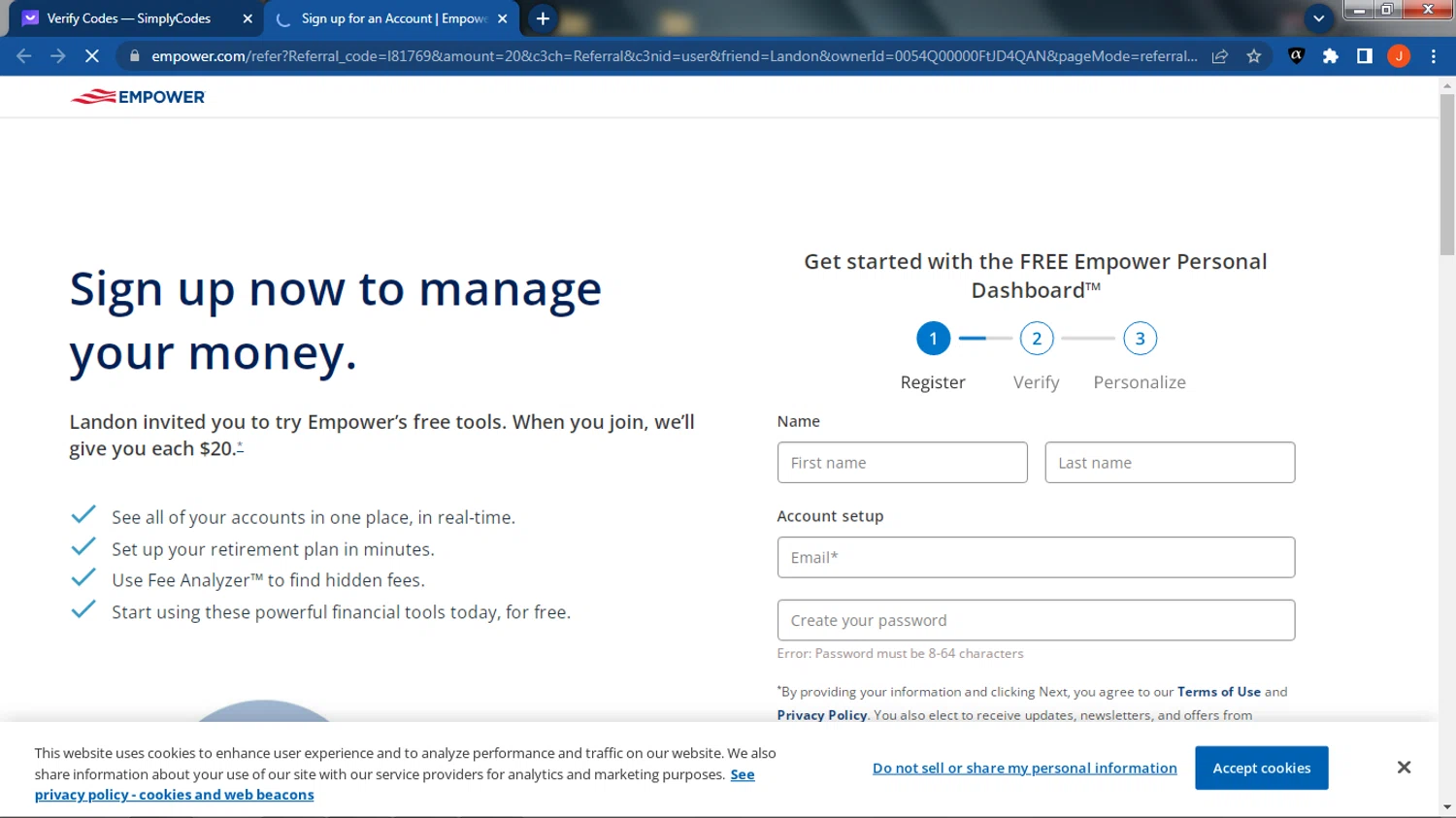Select step 2 Verify circle

(1037, 339)
